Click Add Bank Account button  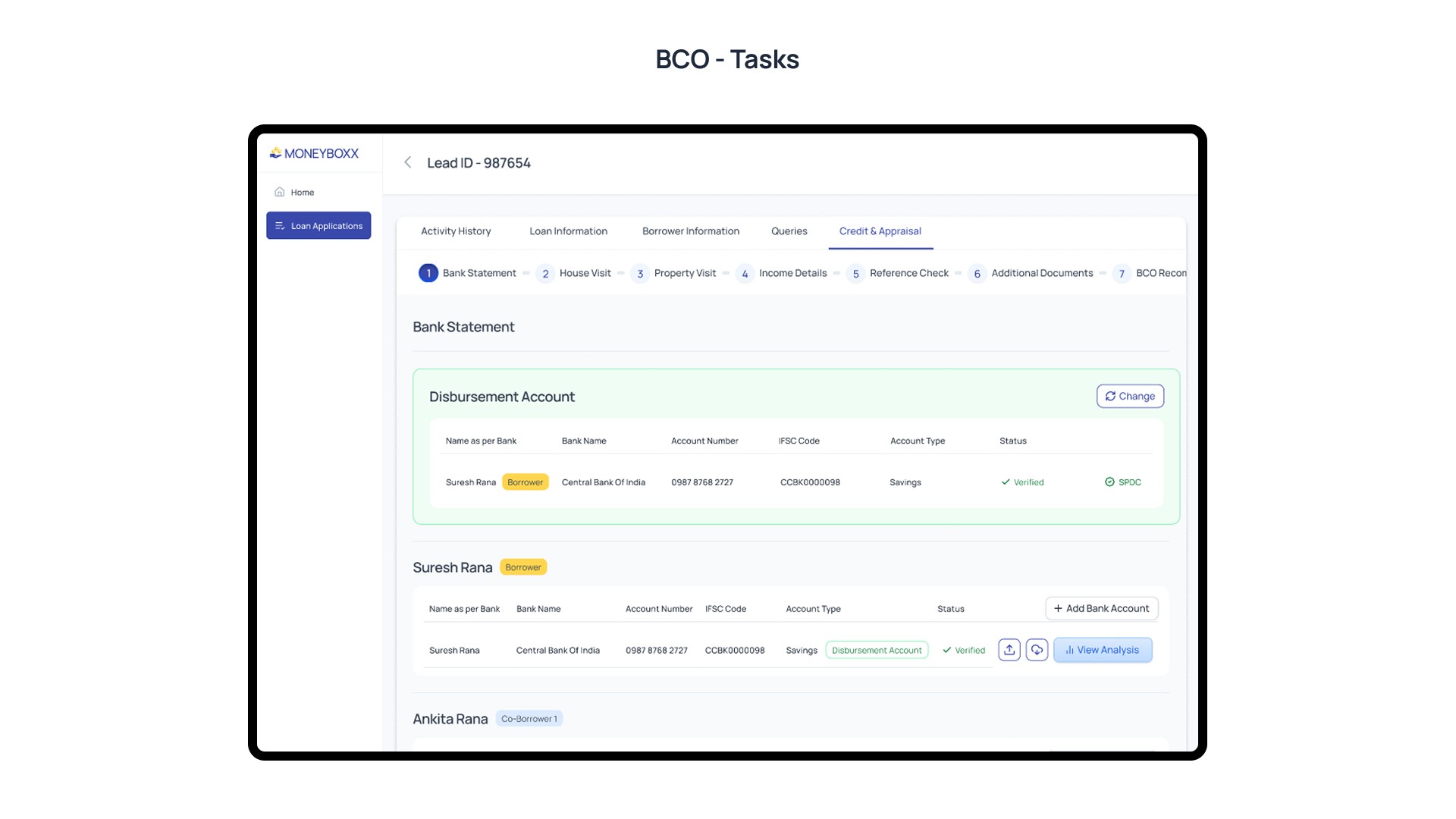click(x=1101, y=608)
